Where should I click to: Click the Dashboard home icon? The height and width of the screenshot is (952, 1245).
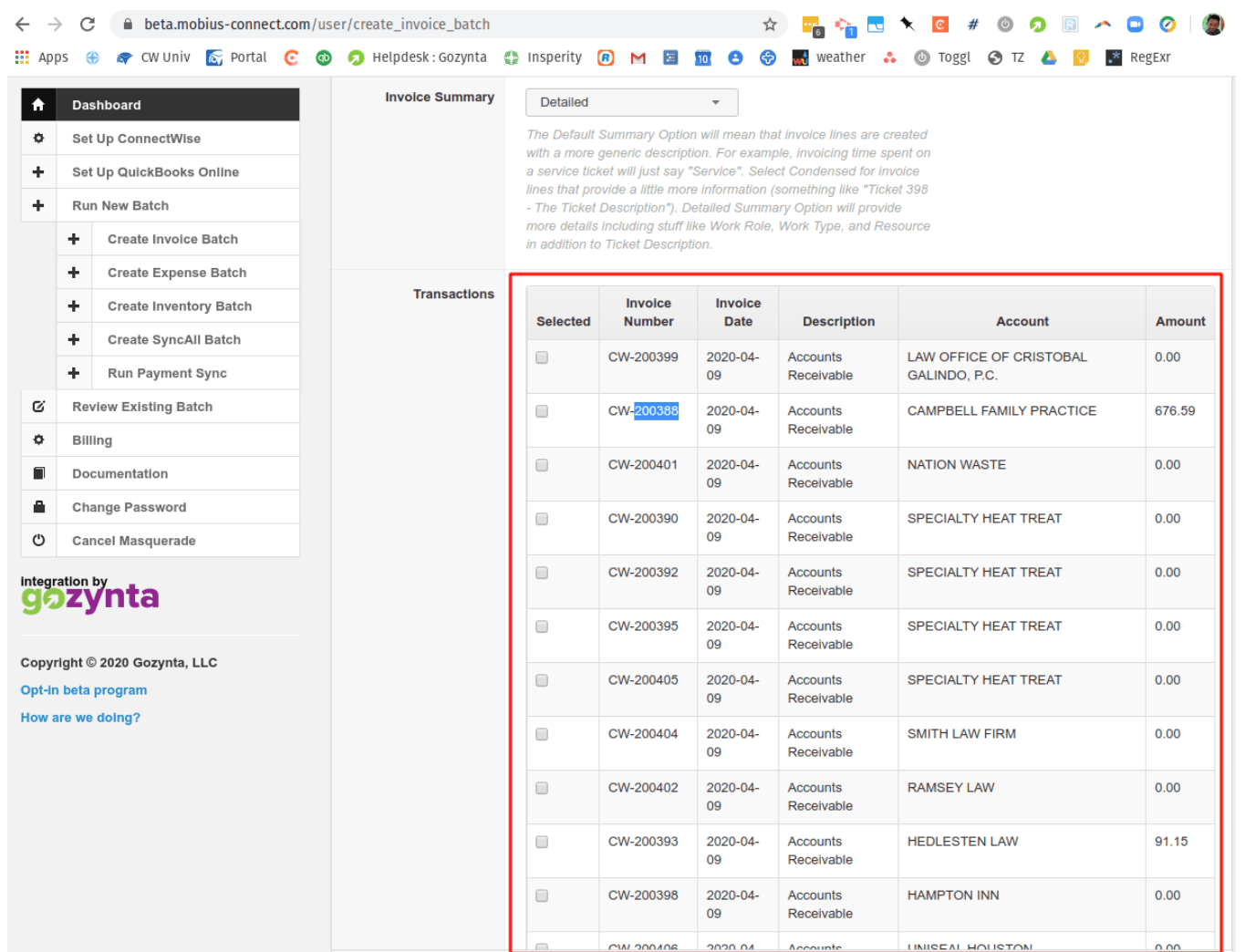38,105
